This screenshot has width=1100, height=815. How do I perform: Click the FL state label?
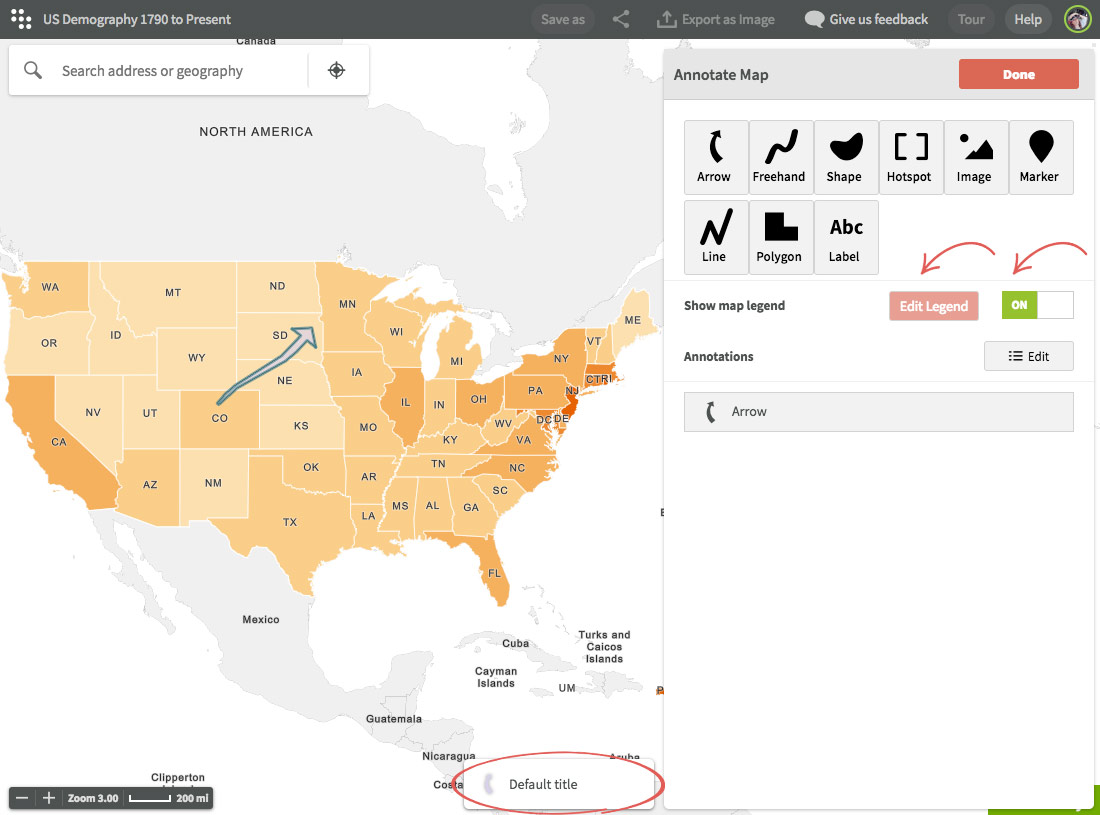495,573
